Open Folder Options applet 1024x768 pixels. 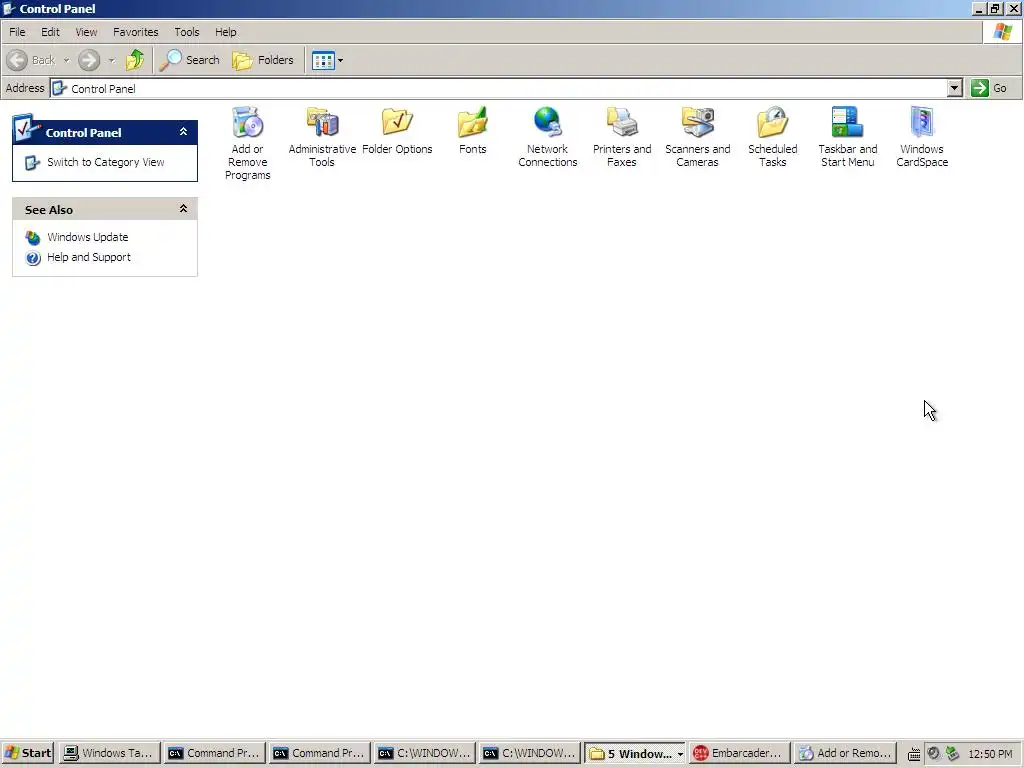[x=397, y=131]
